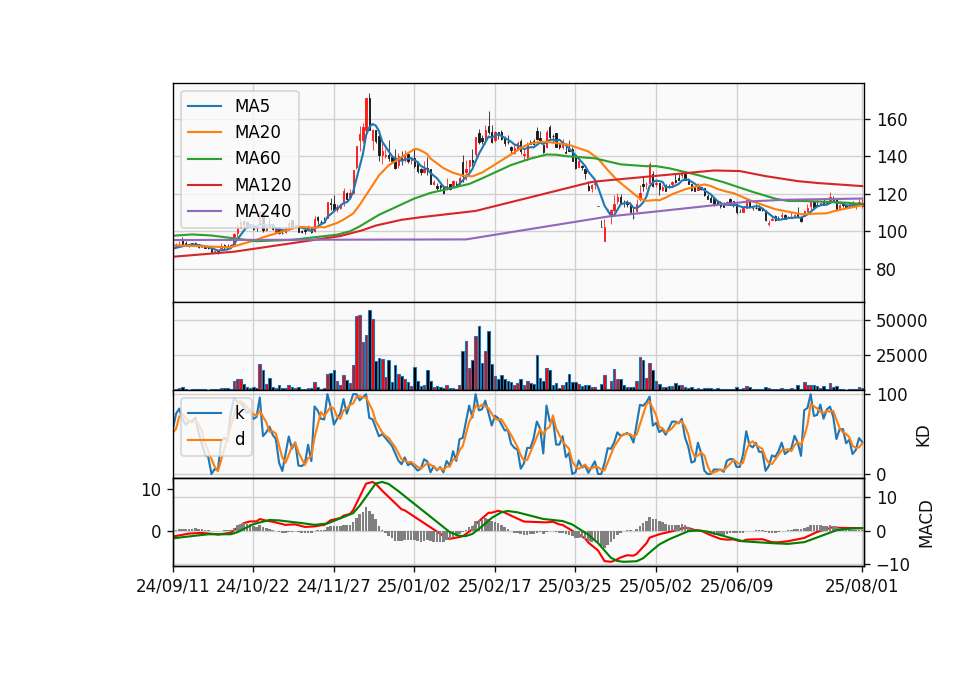
Task: Click the 25/03/25 date axis label
Action: [x=575, y=586]
